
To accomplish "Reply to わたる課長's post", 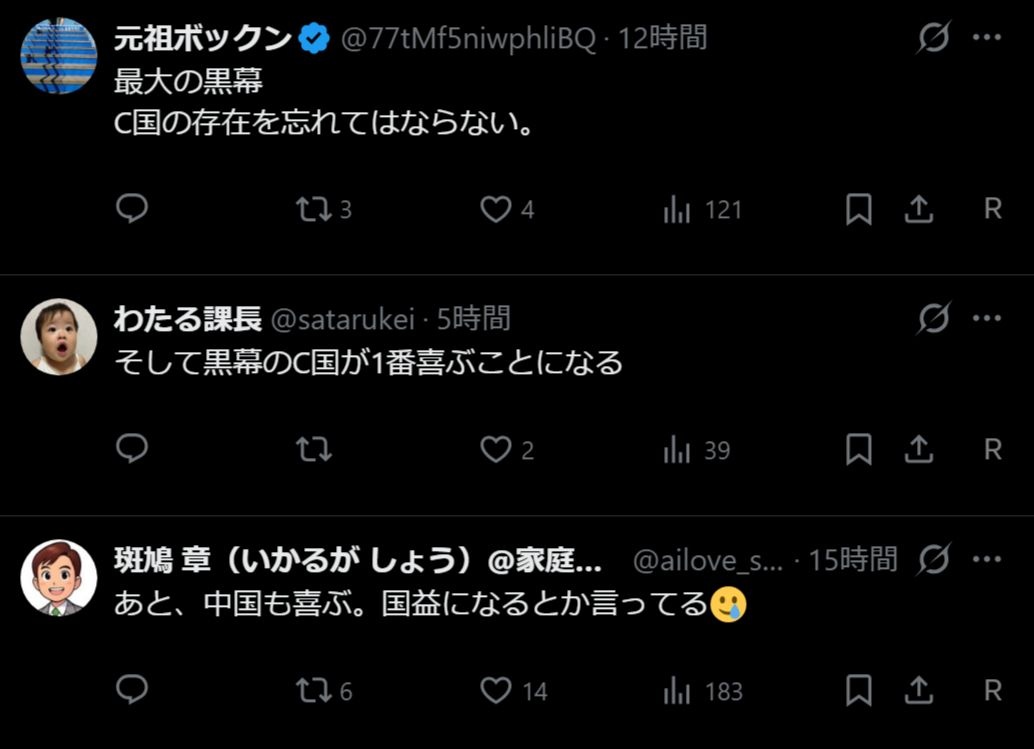I will click(132, 450).
